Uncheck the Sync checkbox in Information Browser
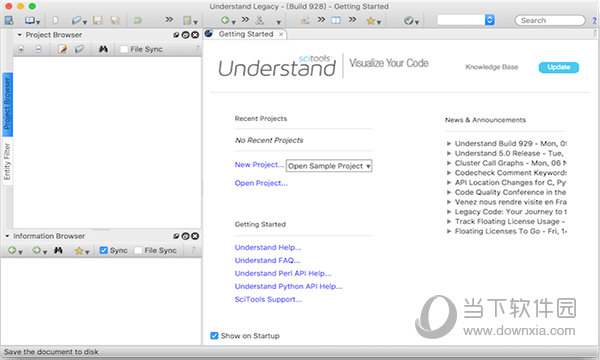This screenshot has width=600, height=360. click(103, 250)
